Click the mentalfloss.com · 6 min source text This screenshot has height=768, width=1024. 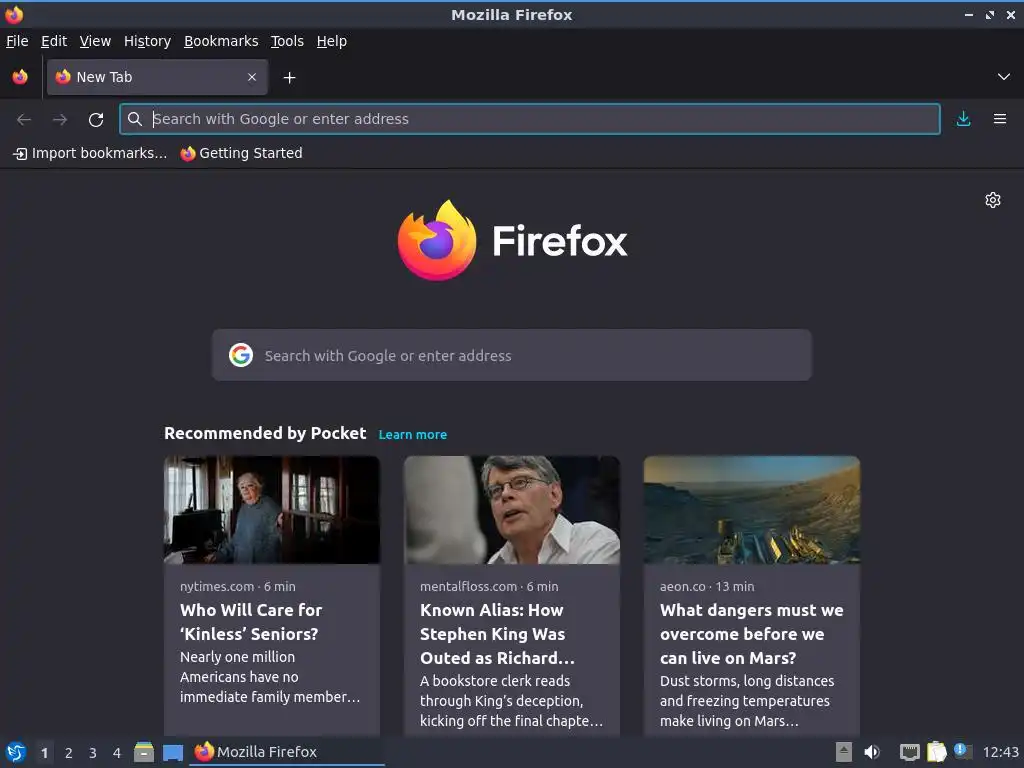click(489, 586)
